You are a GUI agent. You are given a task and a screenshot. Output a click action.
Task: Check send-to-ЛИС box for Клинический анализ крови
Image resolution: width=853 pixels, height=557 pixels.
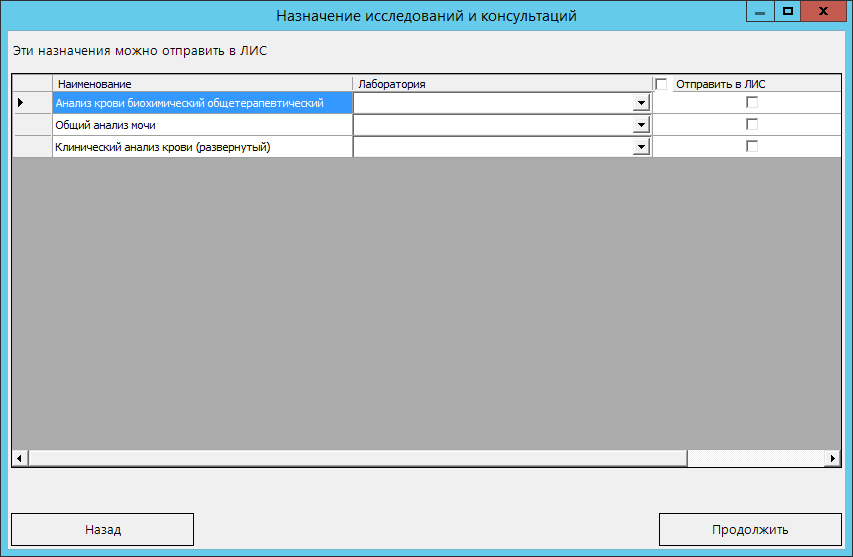coord(752,147)
